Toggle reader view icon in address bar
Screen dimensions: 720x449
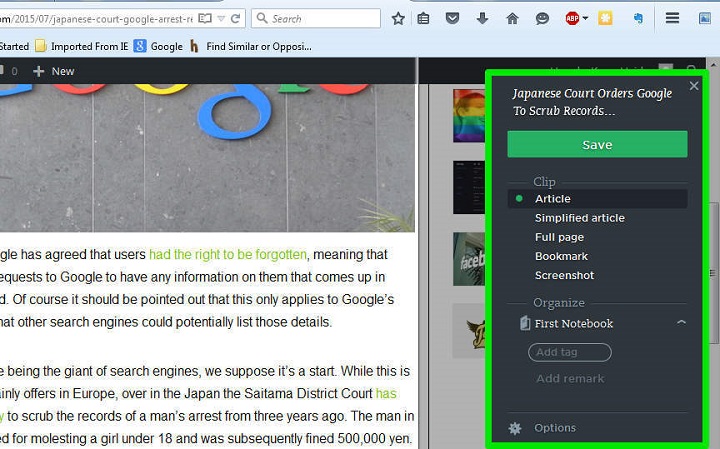[205, 19]
